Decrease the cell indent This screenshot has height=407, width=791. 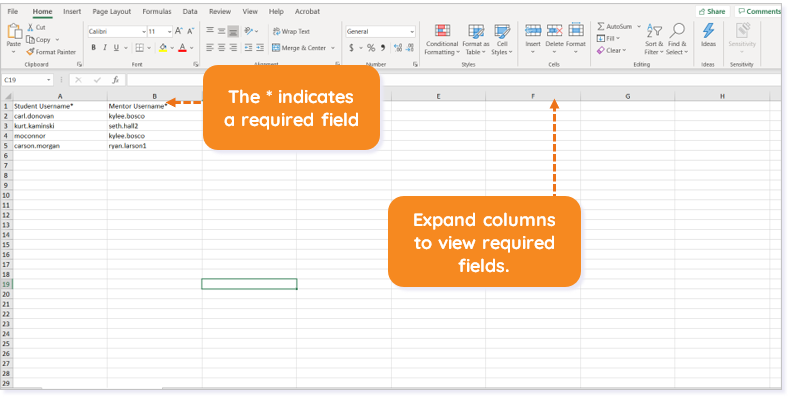[248, 47]
